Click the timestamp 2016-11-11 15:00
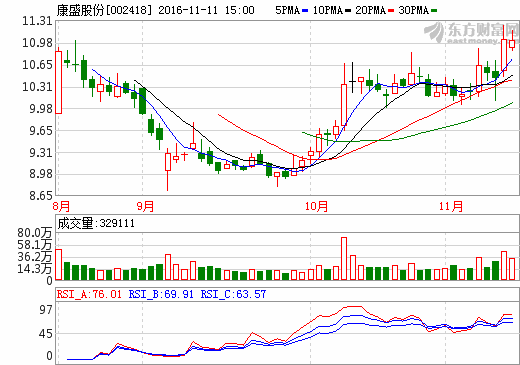This screenshot has height=365, width=520. [x=206, y=10]
